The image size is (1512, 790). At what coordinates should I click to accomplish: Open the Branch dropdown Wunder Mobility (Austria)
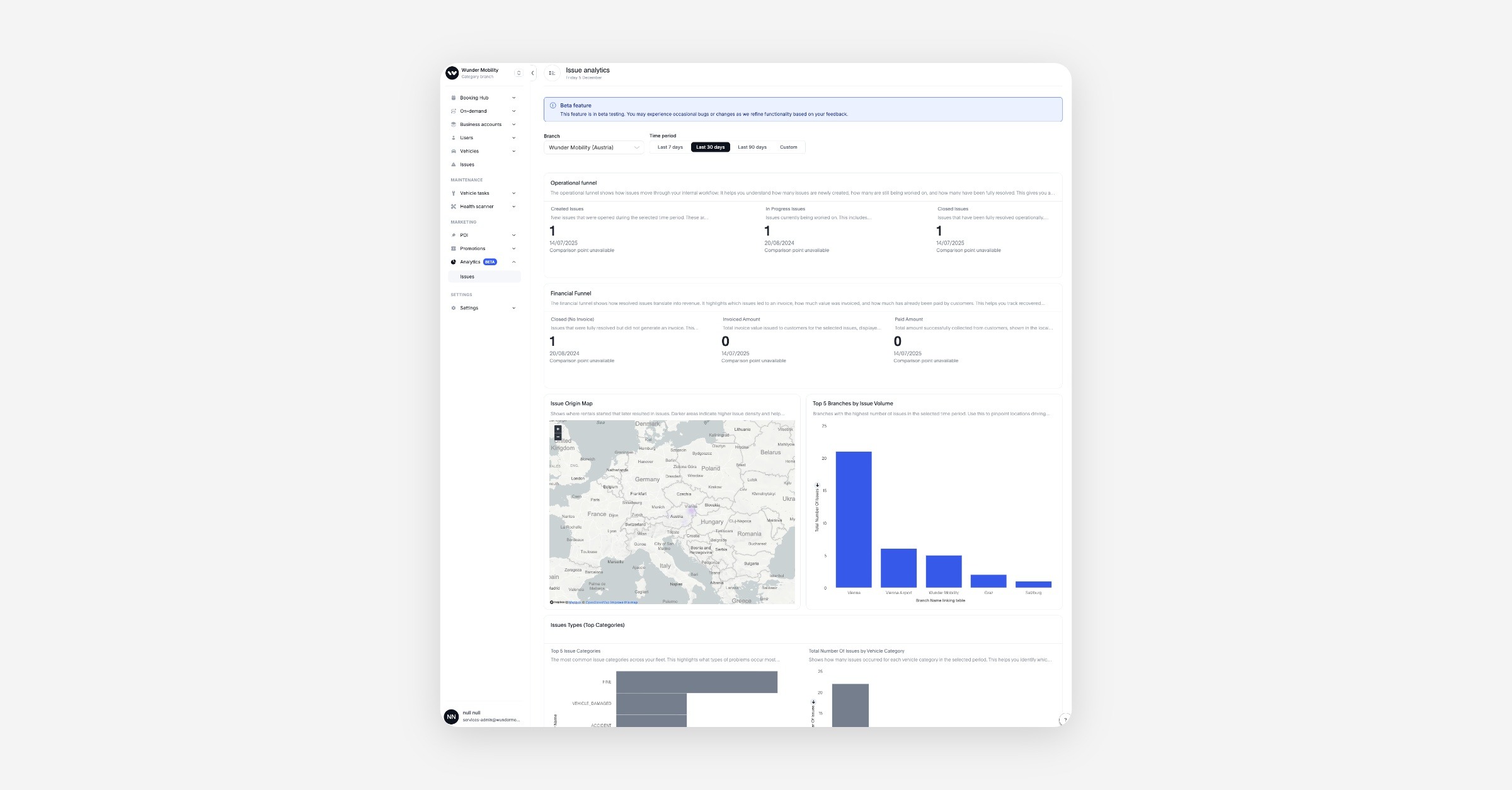[593, 147]
